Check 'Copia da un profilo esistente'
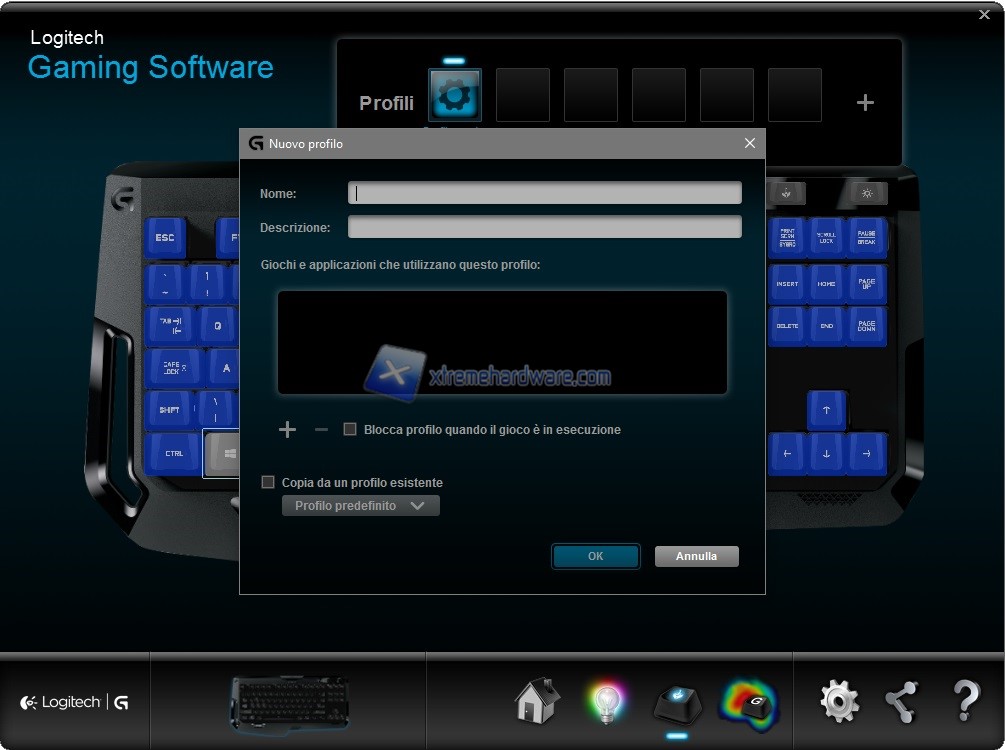This screenshot has width=1005, height=750. [x=268, y=482]
